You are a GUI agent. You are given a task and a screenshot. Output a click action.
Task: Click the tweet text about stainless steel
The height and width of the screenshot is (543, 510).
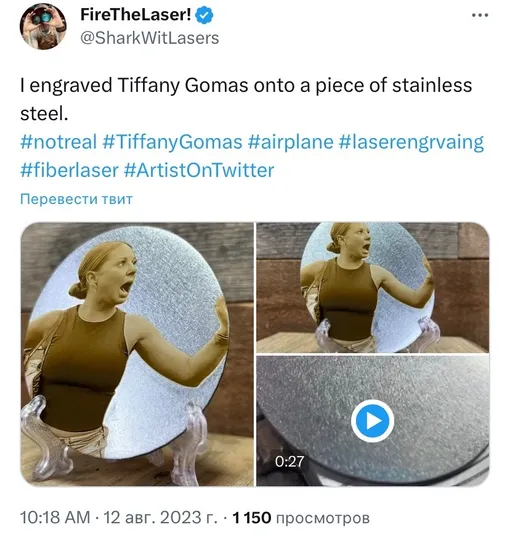click(x=246, y=99)
